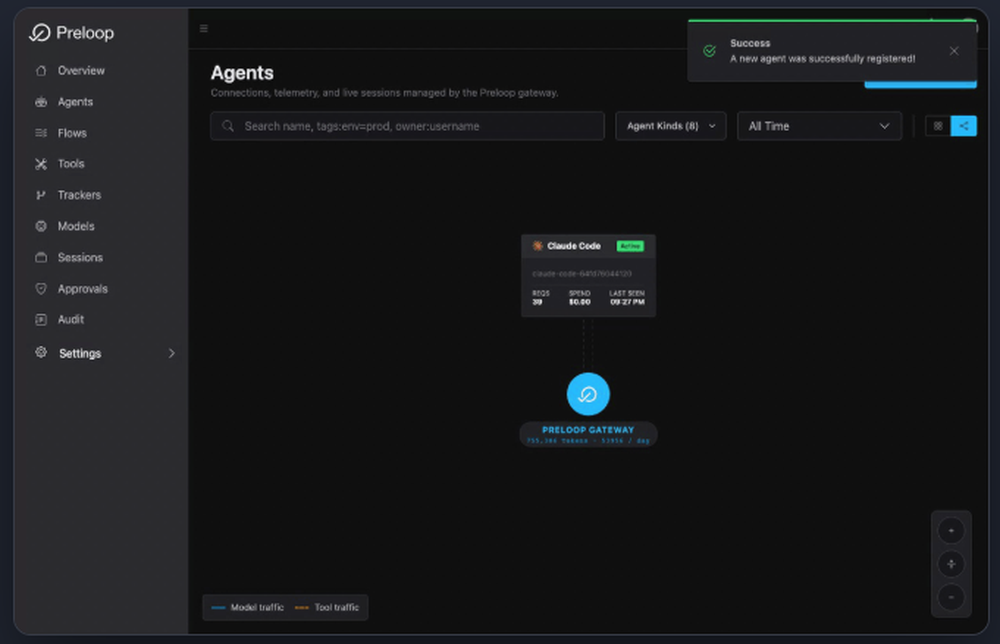
Task: Click the gateway token stats text
Action: (588, 441)
